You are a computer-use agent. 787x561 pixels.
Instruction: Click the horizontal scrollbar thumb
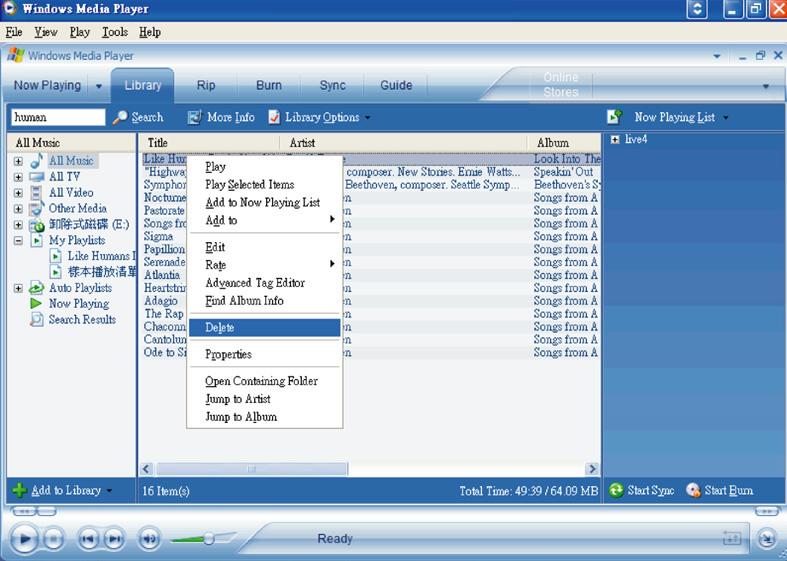251,469
